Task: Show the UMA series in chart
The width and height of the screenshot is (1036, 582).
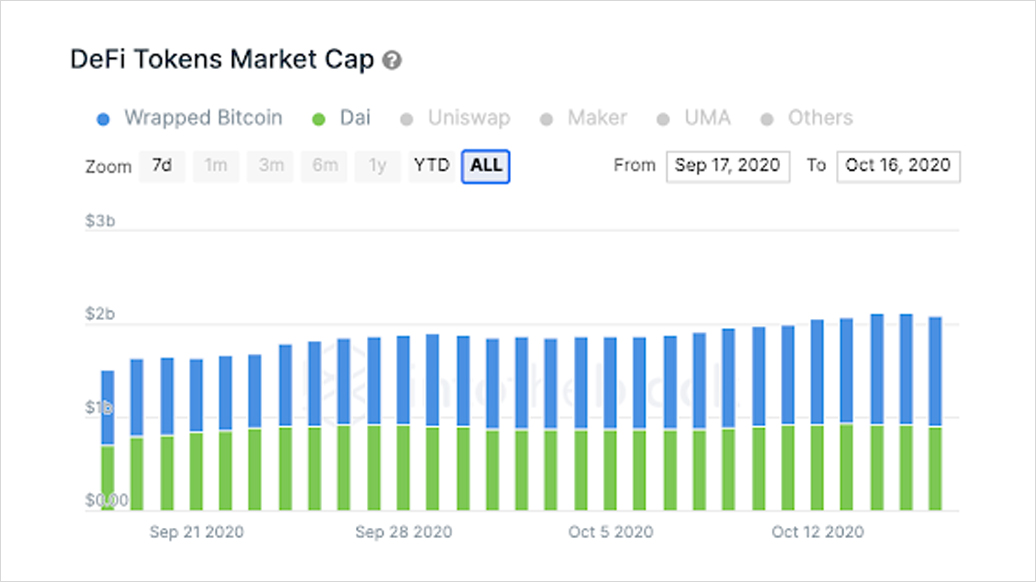Action: point(707,118)
